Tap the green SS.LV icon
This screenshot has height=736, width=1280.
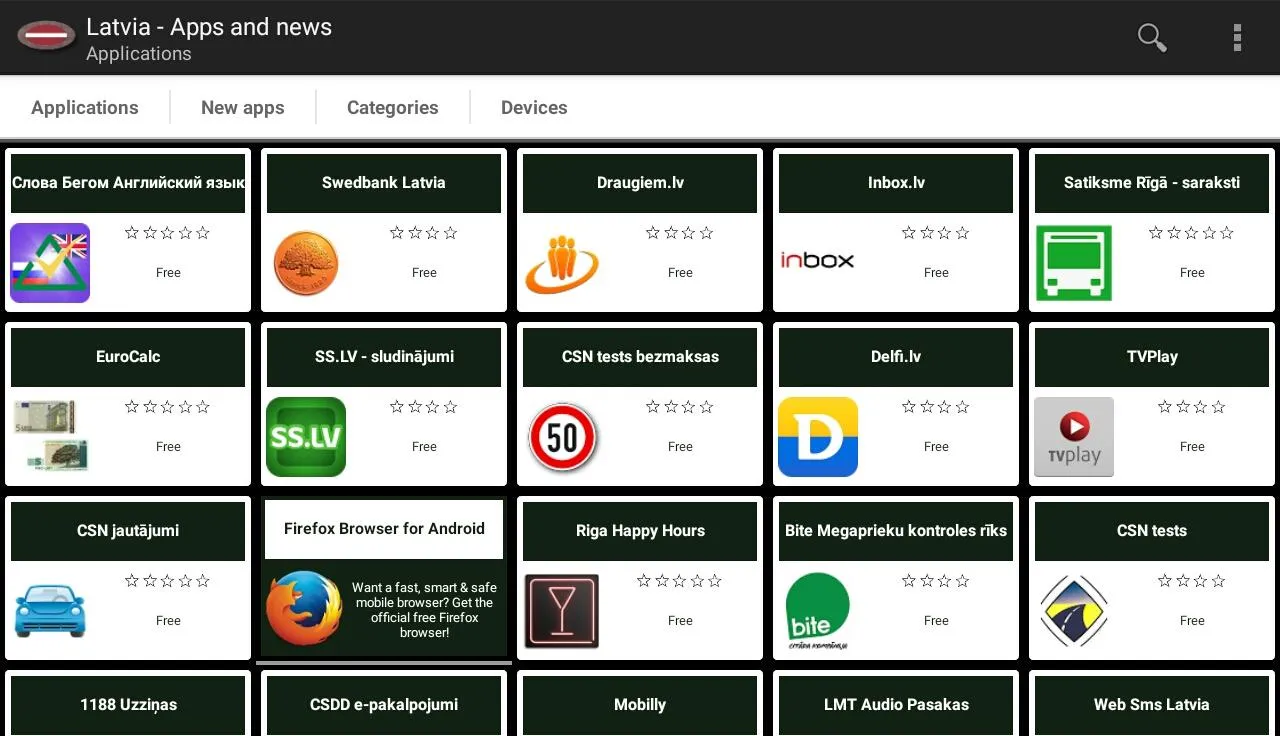(x=306, y=437)
